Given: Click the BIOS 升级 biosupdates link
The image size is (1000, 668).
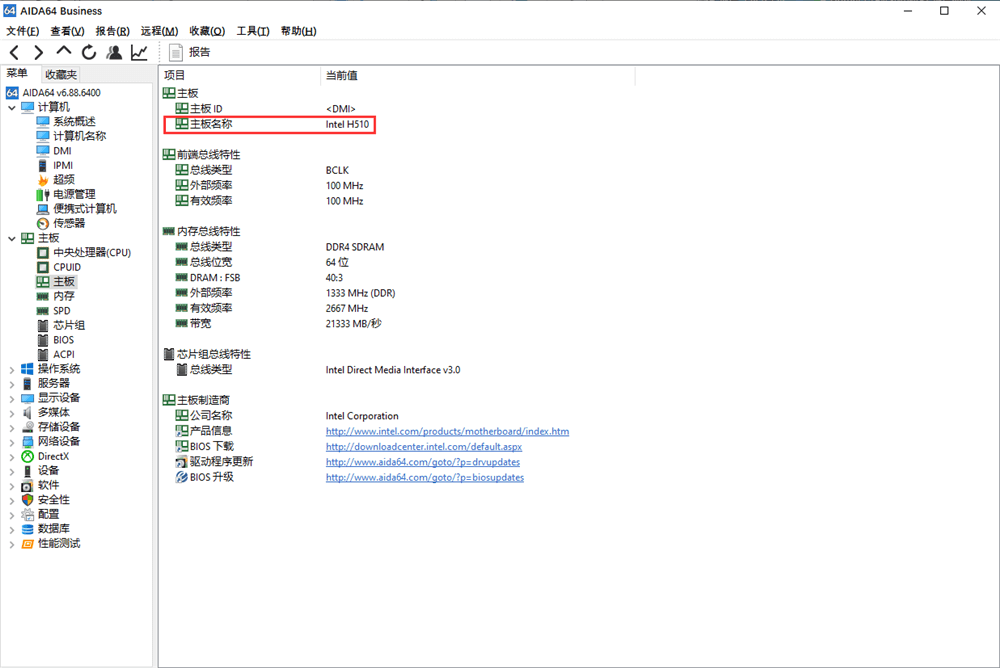Looking at the screenshot, I should (424, 478).
